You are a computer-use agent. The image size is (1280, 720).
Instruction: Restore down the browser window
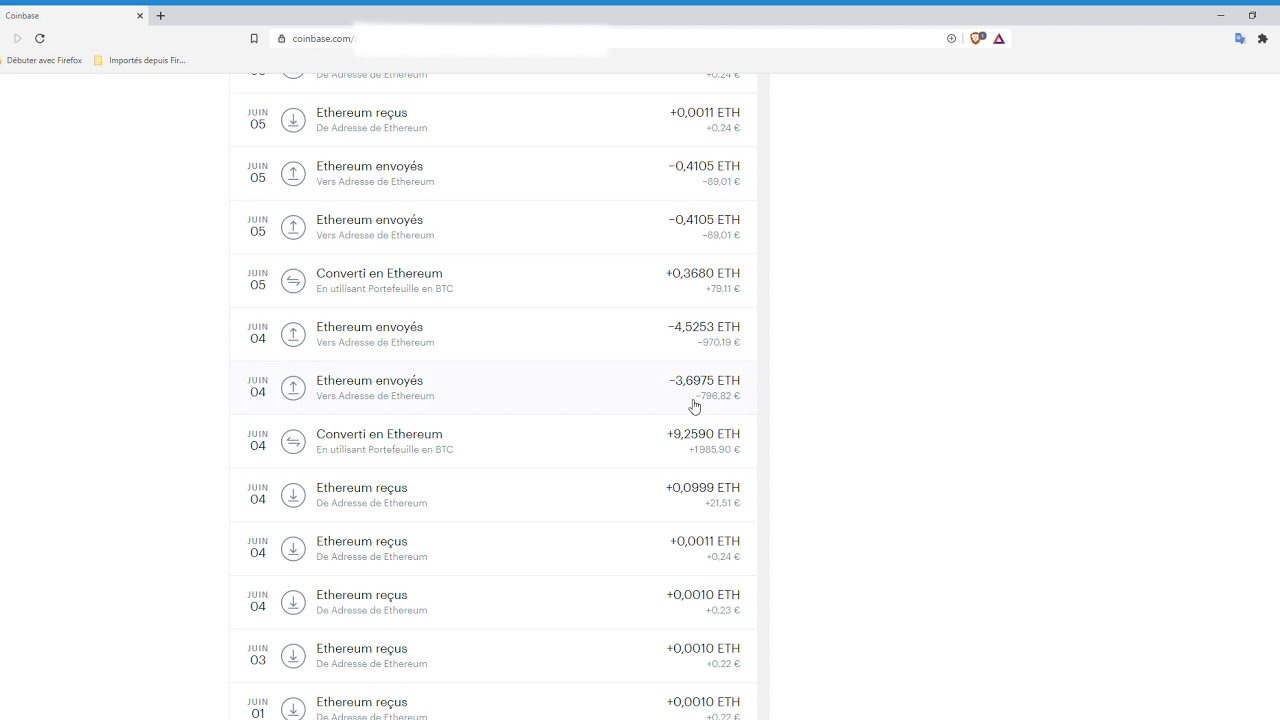(1252, 16)
